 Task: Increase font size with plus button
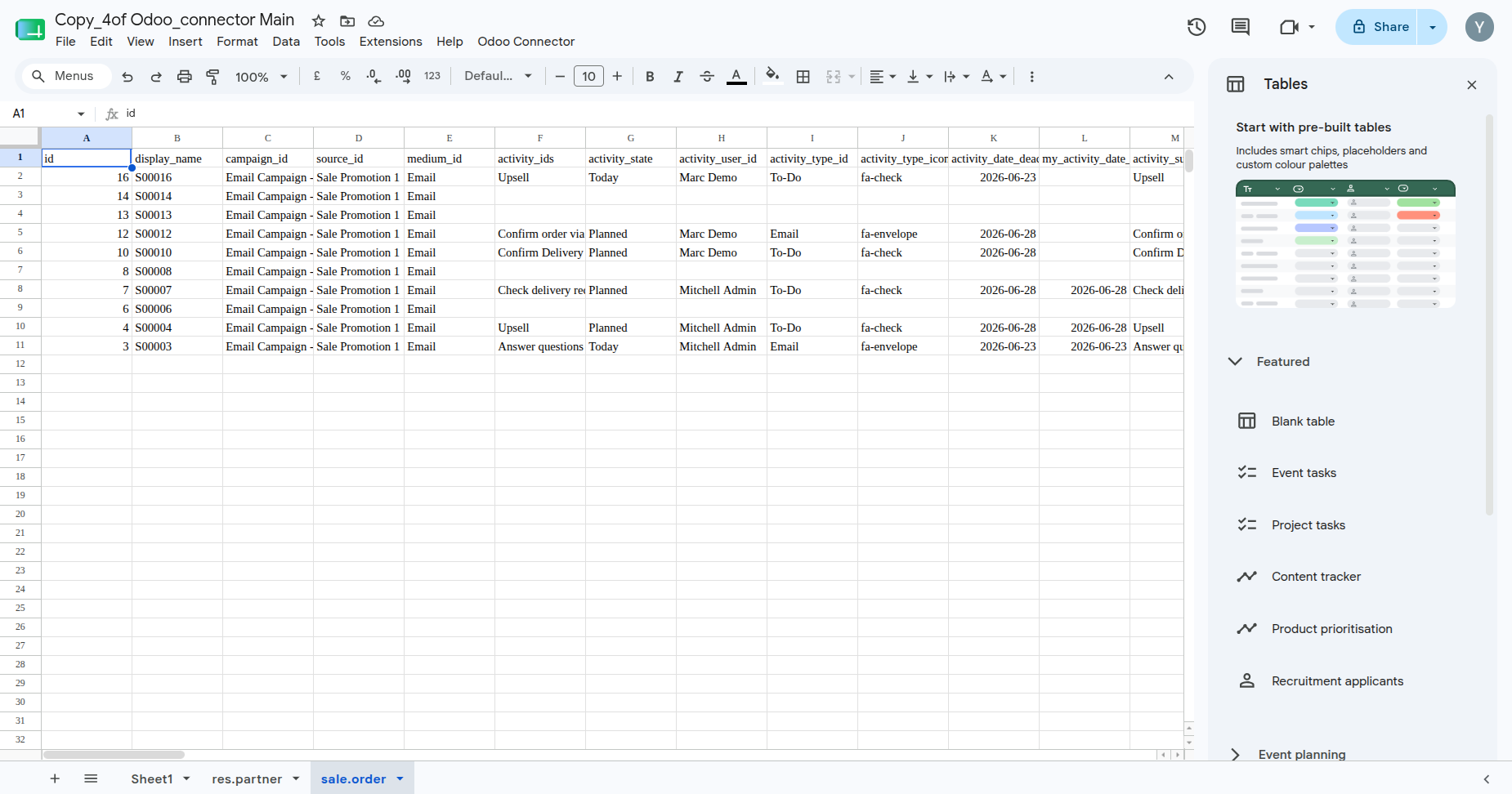617,76
